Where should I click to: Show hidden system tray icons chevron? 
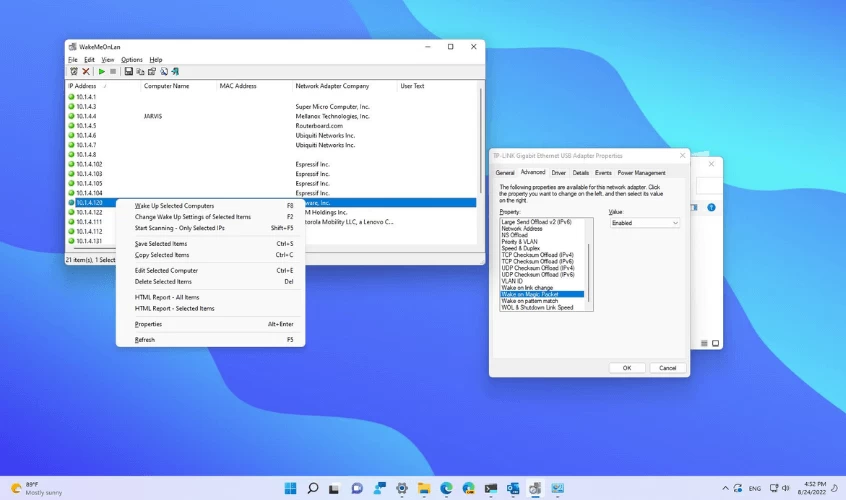coord(725,488)
